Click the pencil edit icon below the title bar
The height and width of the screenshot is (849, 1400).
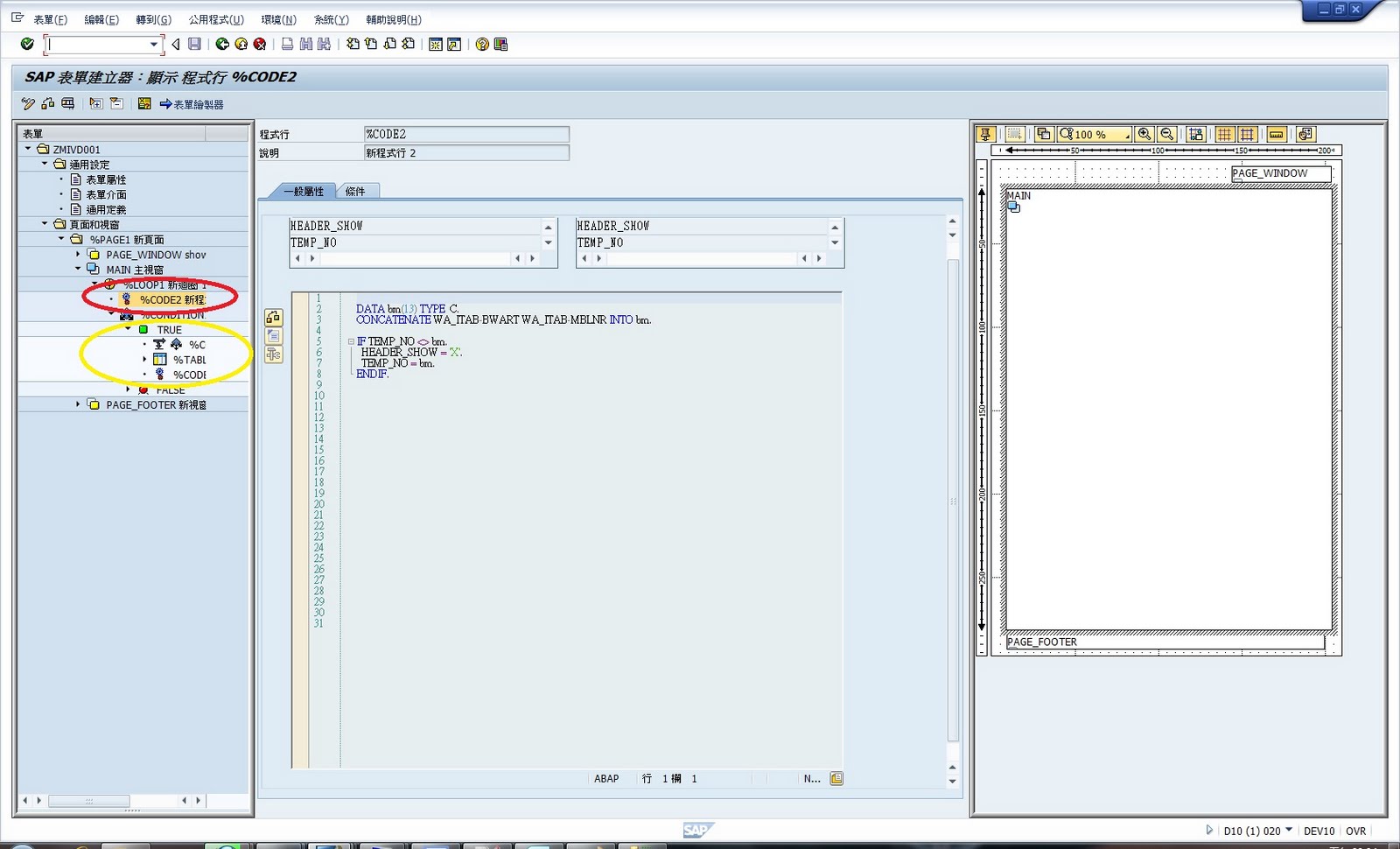point(28,103)
